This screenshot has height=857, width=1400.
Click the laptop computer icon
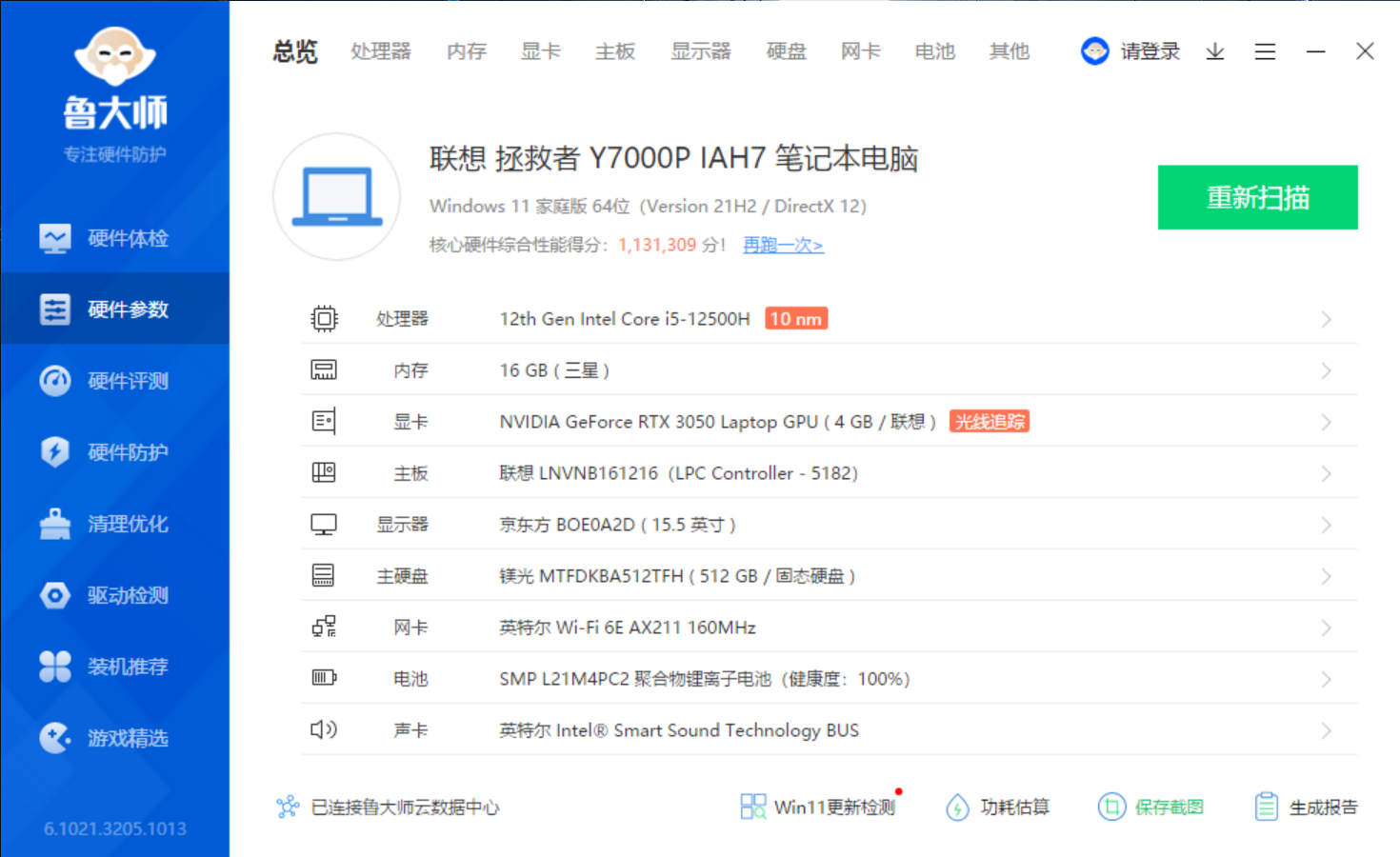[x=337, y=197]
